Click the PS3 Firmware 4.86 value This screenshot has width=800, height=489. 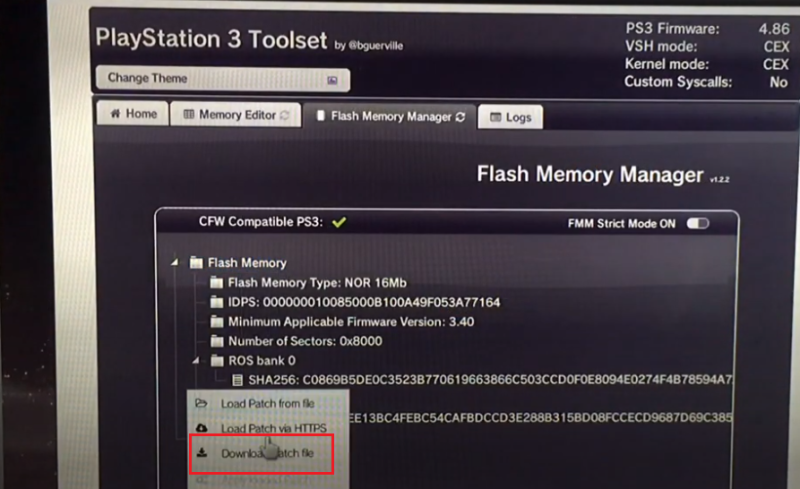pos(773,29)
